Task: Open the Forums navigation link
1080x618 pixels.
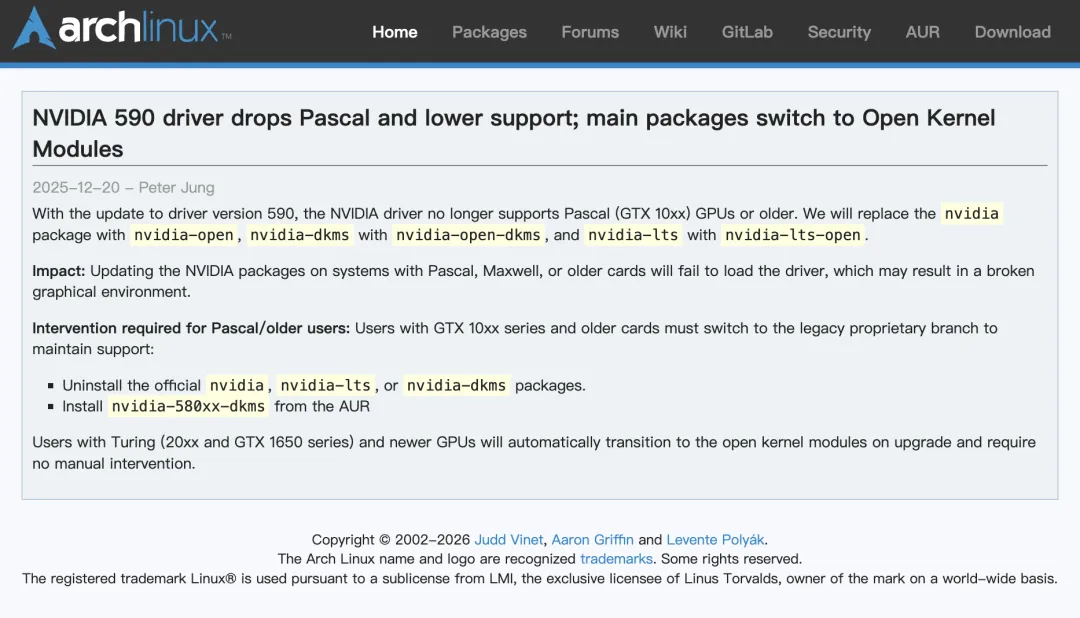Action: 590,32
